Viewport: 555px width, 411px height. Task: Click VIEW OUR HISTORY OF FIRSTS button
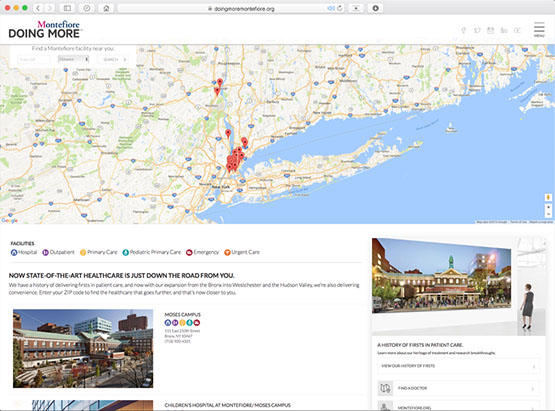tap(458, 366)
